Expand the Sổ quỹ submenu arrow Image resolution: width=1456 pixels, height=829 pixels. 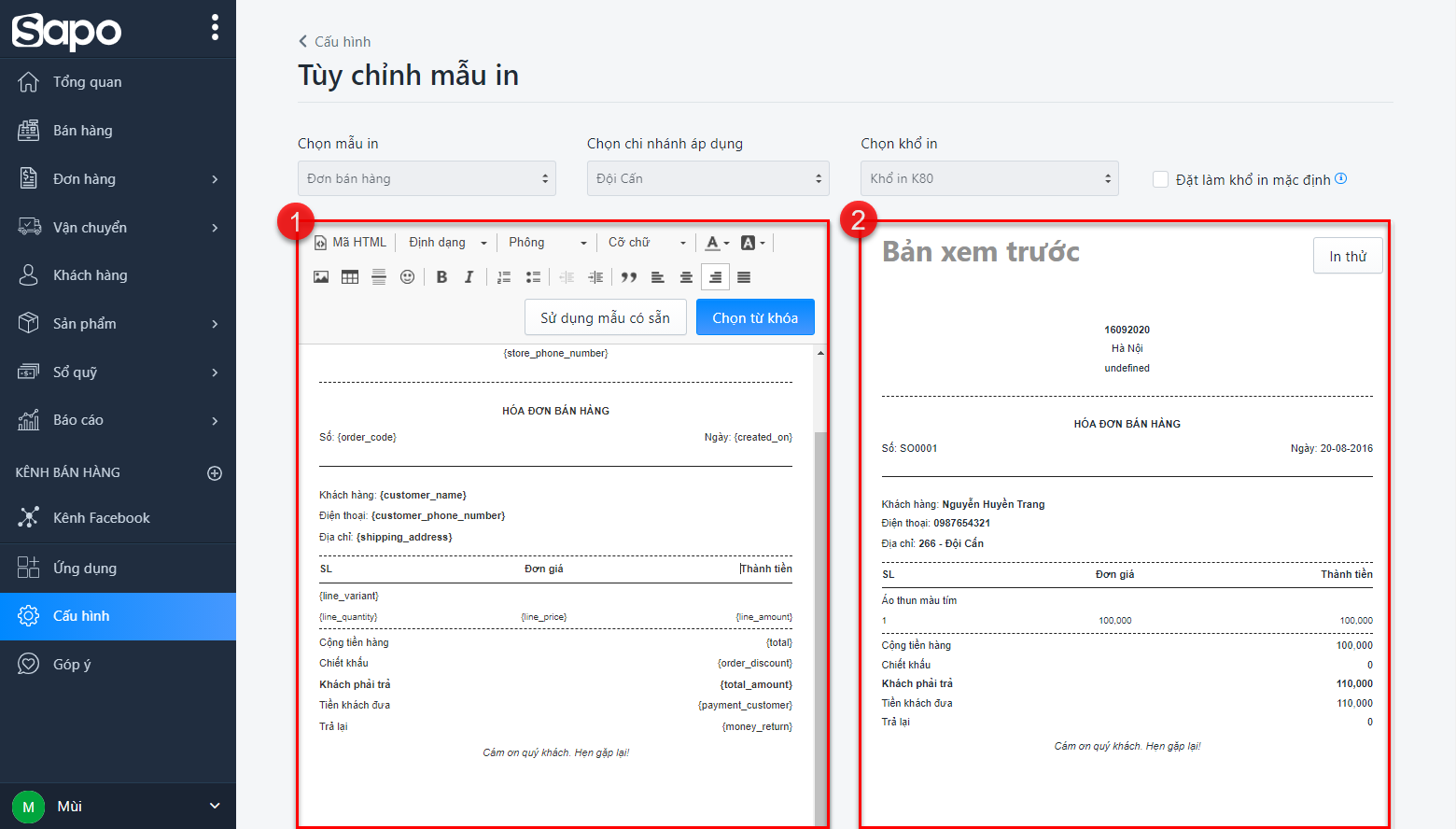pyautogui.click(x=215, y=372)
